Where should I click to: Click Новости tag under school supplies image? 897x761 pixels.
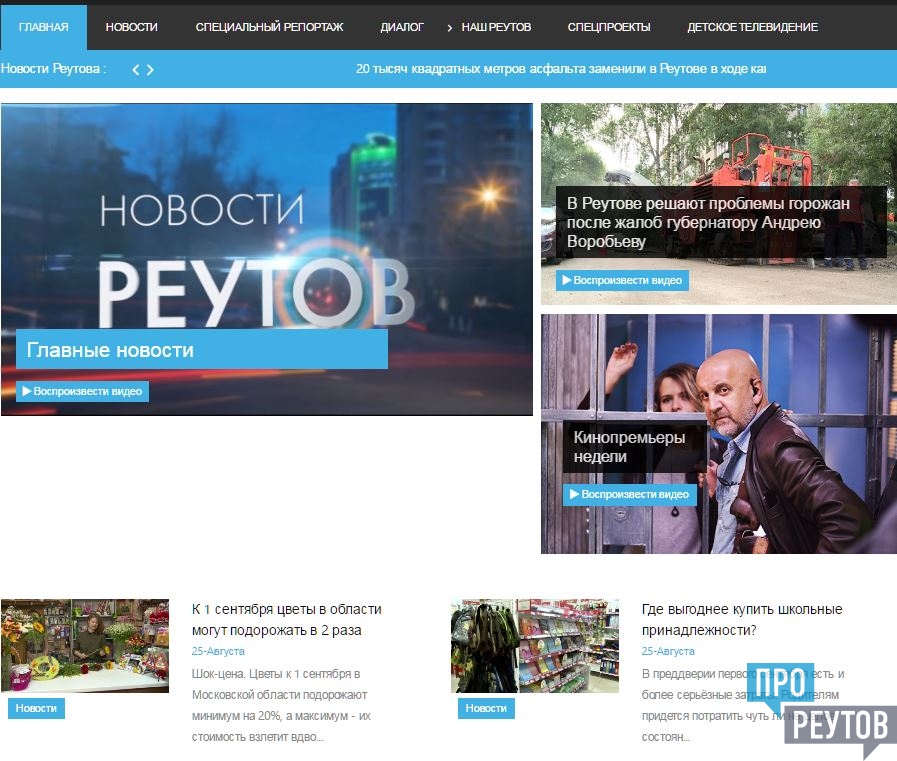pos(486,708)
